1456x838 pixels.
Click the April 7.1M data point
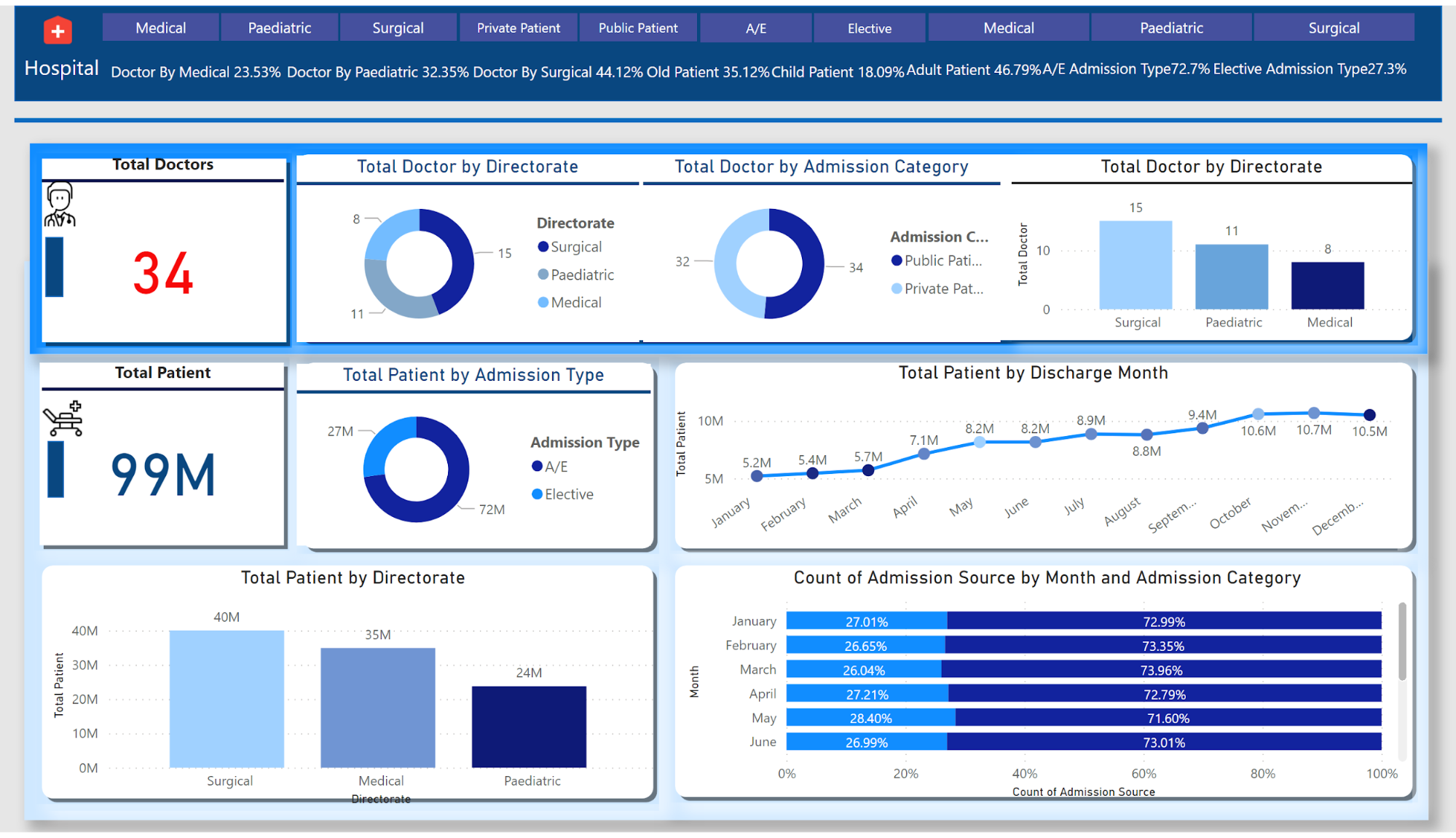click(x=924, y=454)
